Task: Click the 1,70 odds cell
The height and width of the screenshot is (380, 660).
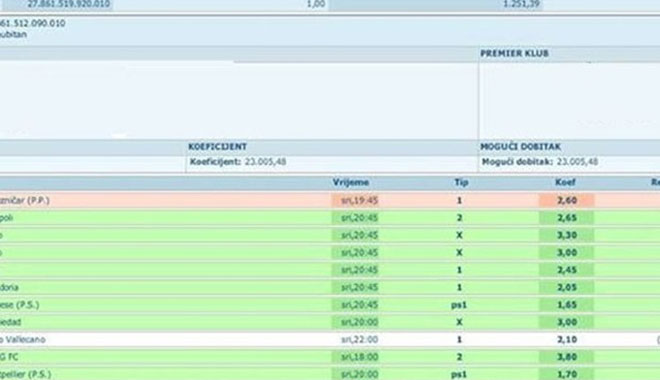Action: coord(567,374)
